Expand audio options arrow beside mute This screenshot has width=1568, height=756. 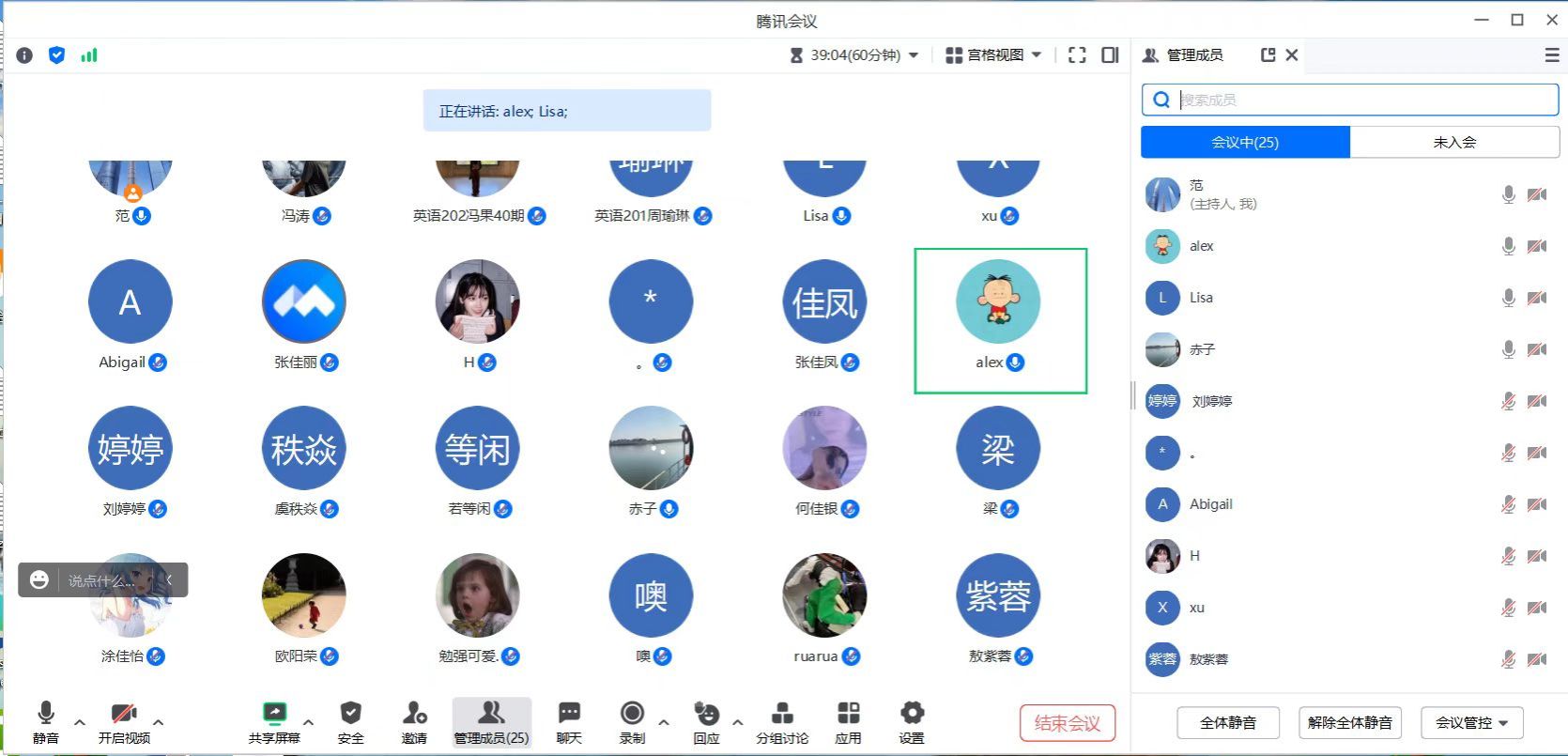[x=80, y=722]
